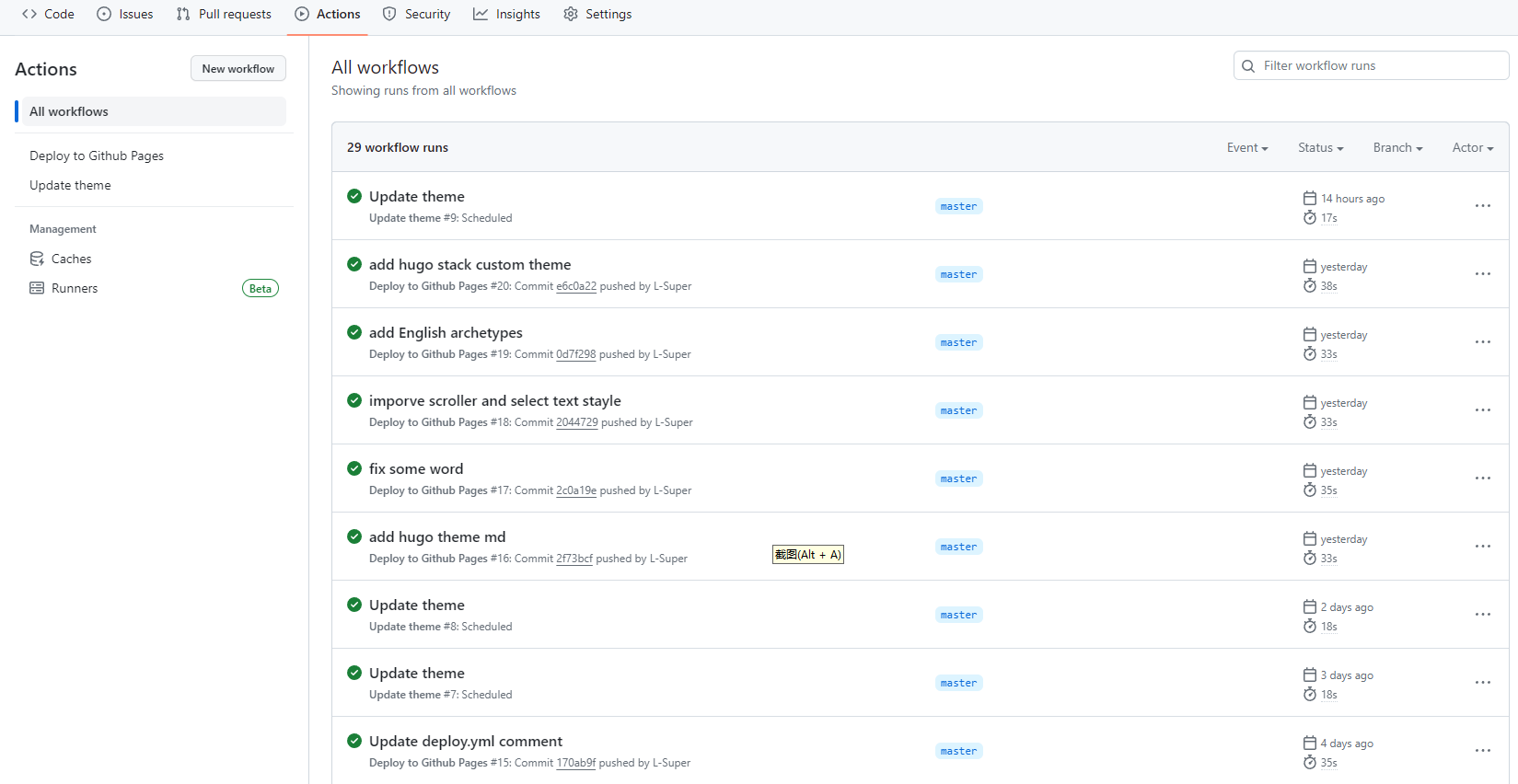Viewport: 1518px width, 784px height.
Task: Open commit e6c0a22 link
Action: tap(576, 286)
